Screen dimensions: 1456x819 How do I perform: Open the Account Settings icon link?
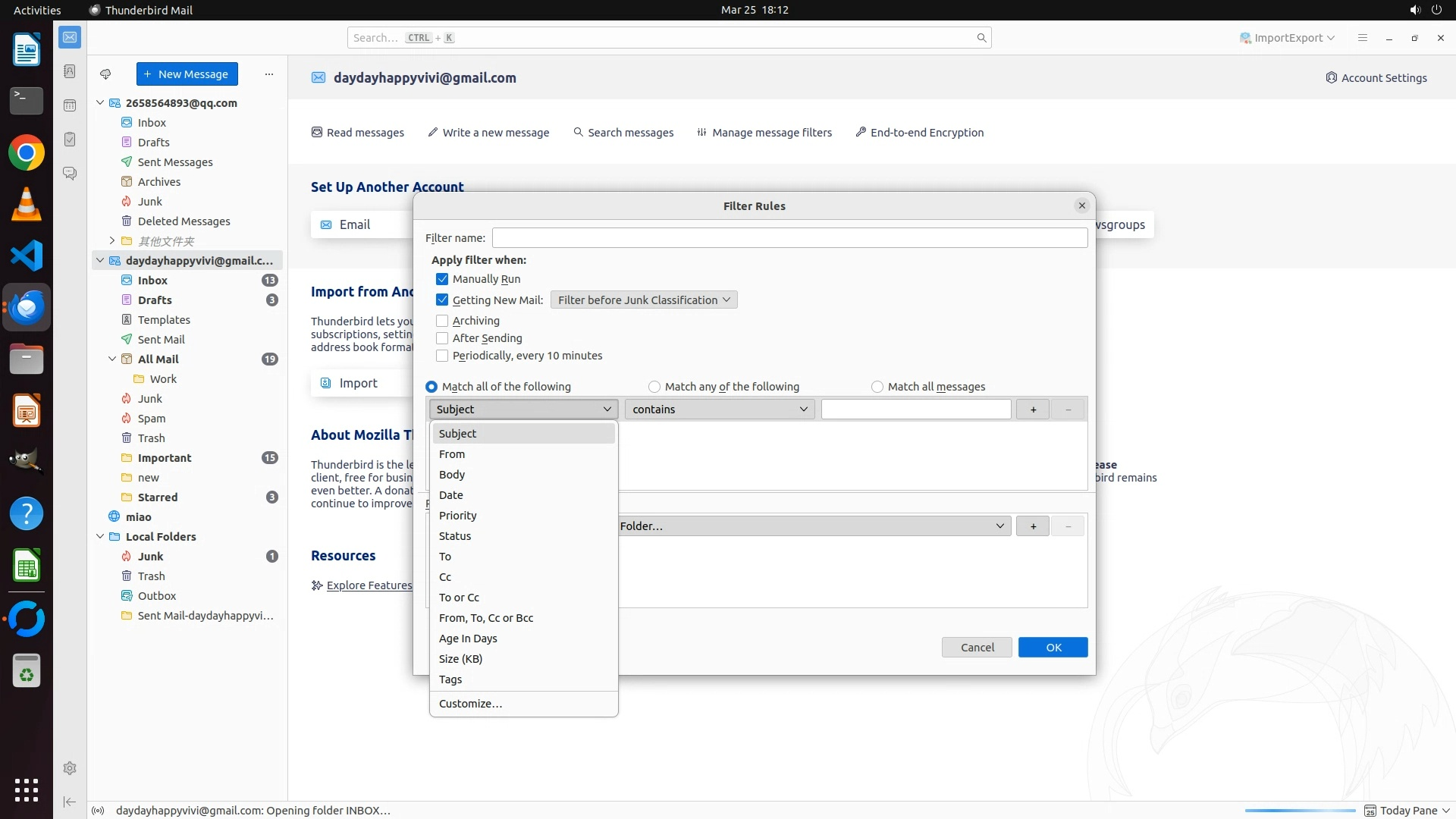click(1376, 78)
